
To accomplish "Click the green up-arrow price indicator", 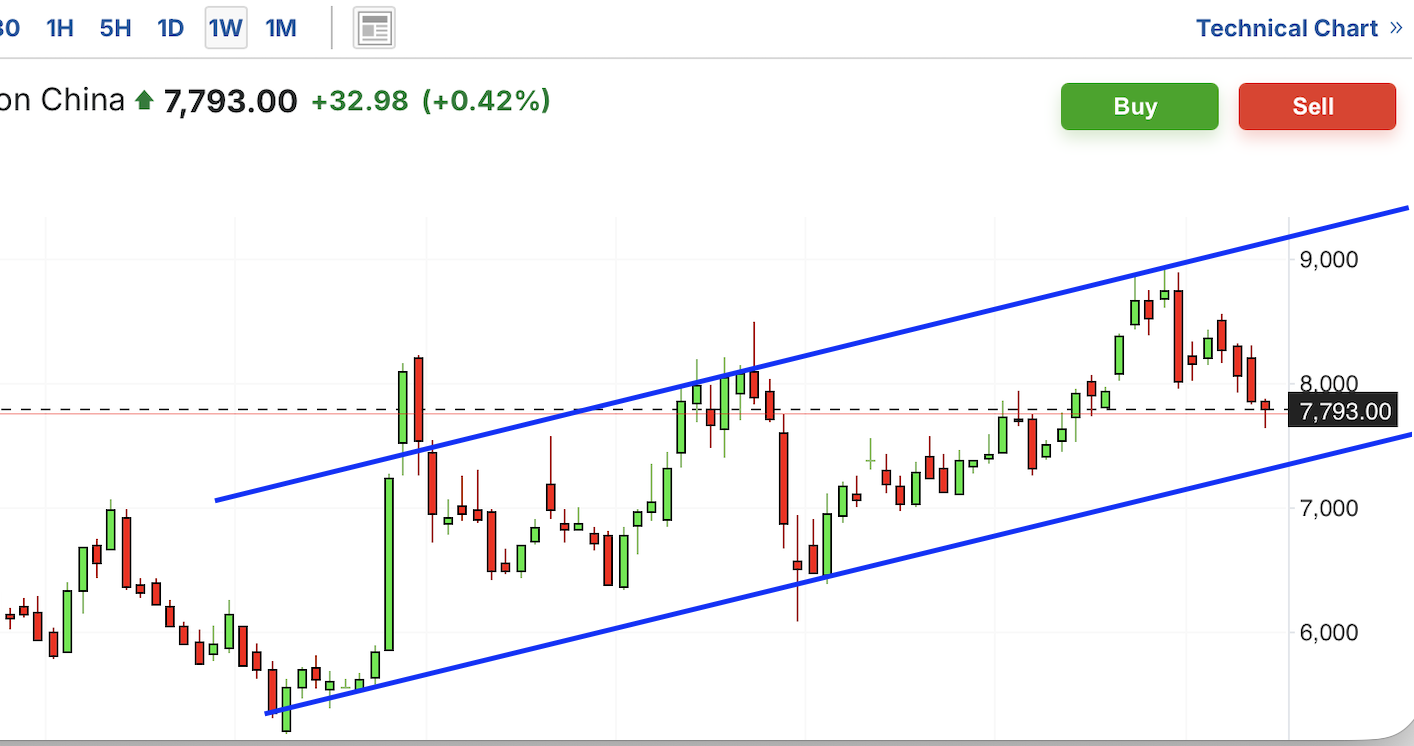I will [144, 100].
